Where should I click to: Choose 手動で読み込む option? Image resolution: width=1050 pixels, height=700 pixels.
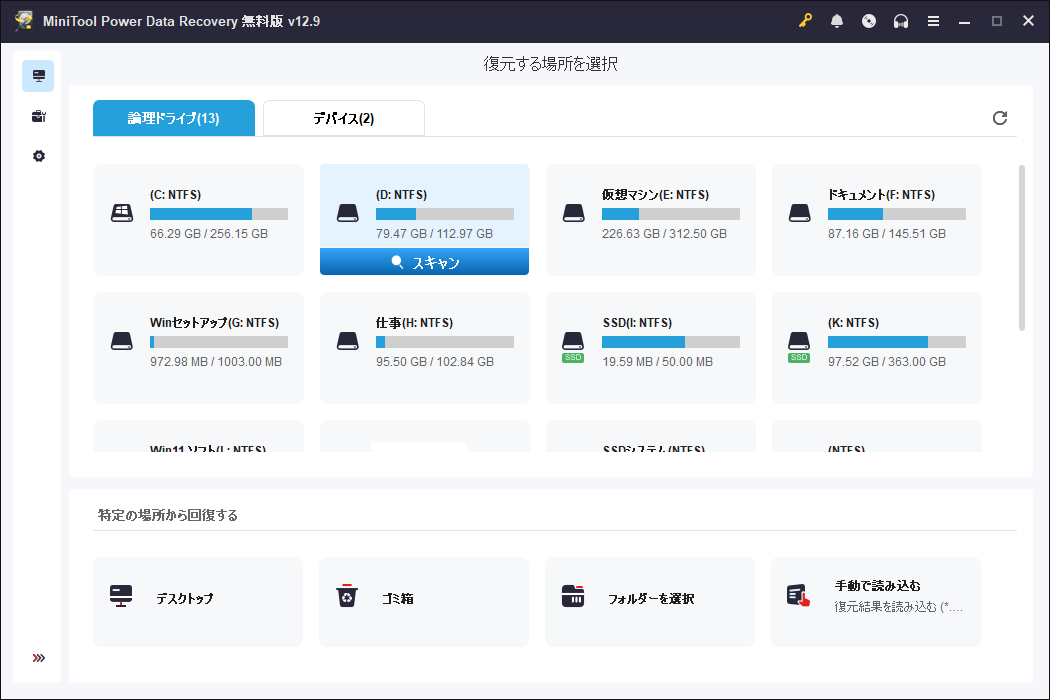[876, 602]
